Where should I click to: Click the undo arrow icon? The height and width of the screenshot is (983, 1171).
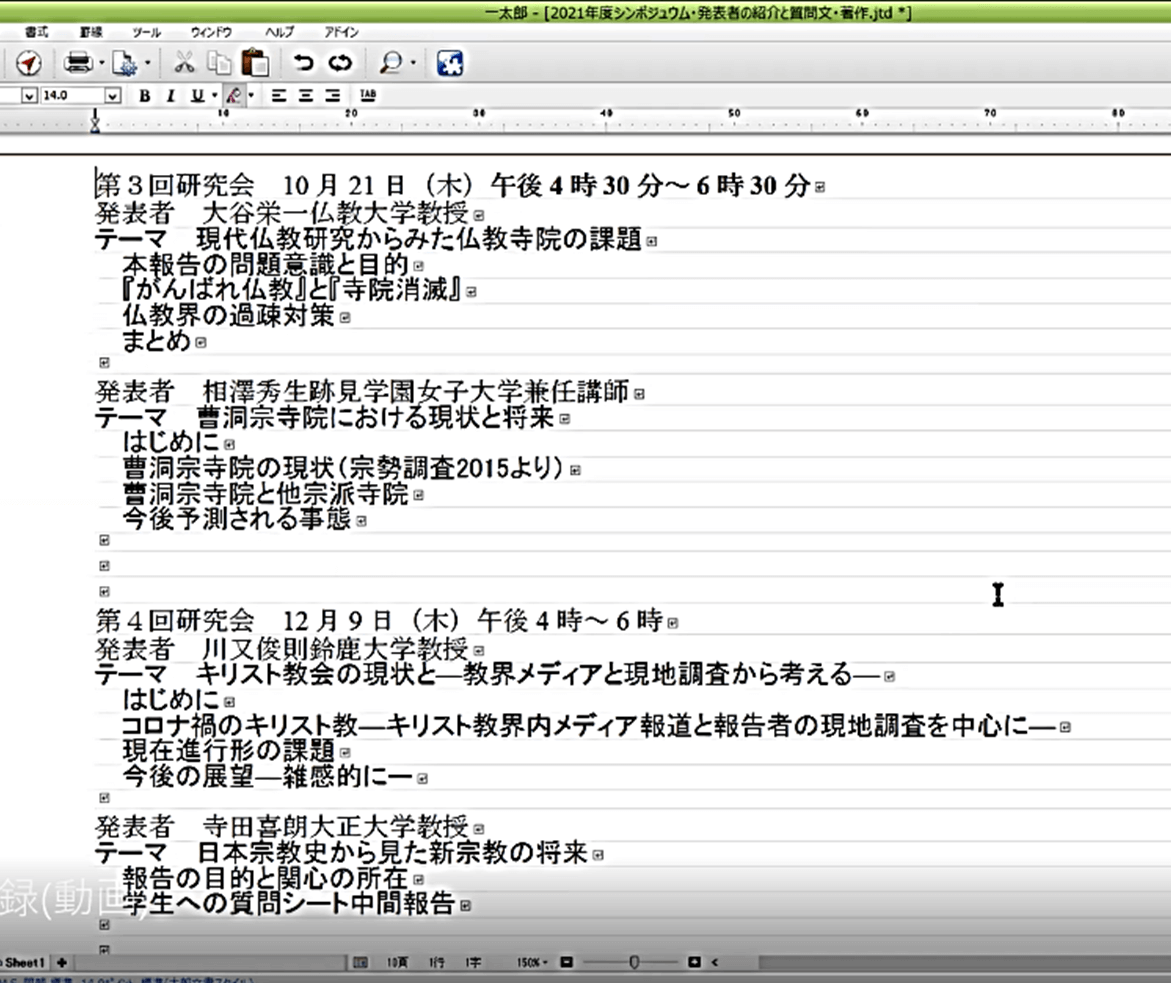(x=303, y=64)
